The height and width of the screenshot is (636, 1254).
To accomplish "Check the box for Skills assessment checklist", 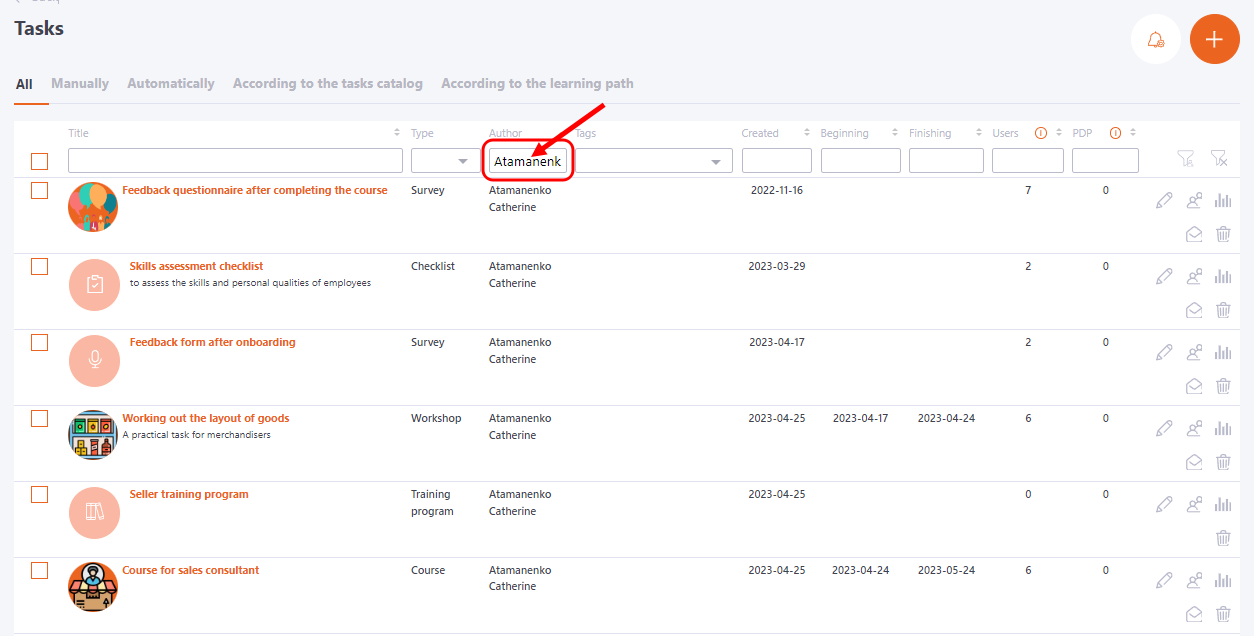I will click(40, 266).
